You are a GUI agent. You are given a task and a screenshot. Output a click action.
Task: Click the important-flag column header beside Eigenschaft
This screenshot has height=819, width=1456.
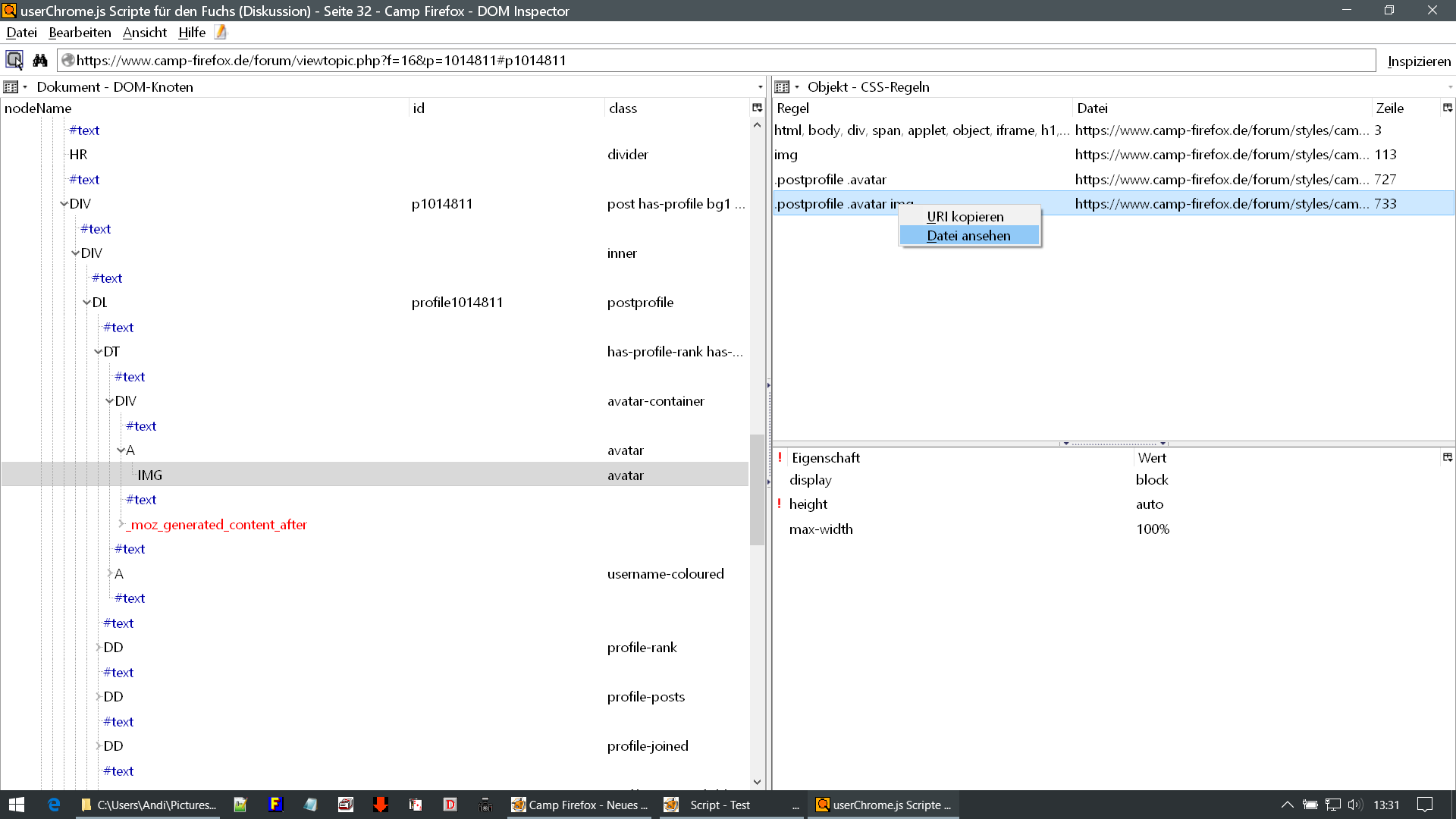[779, 457]
